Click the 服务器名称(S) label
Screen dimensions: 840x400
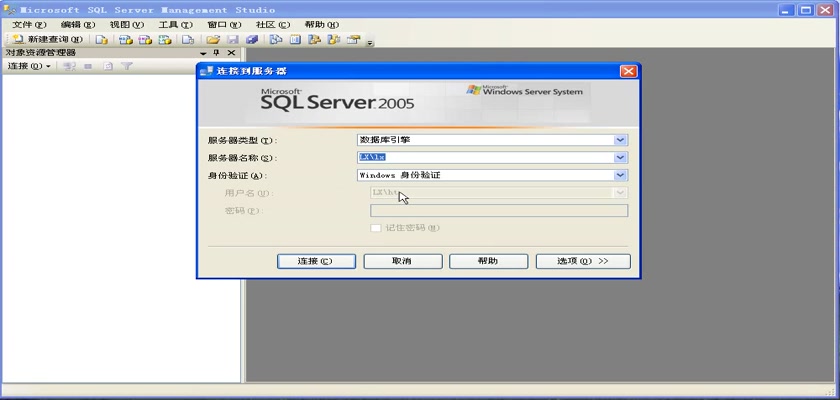point(240,158)
